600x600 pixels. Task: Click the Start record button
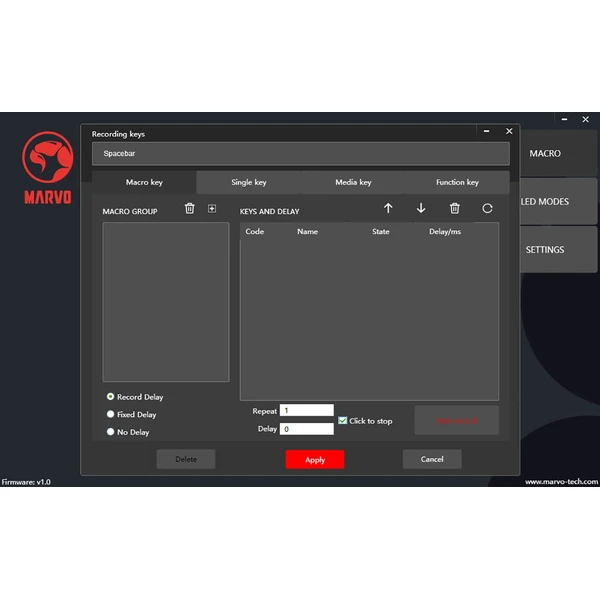point(457,421)
